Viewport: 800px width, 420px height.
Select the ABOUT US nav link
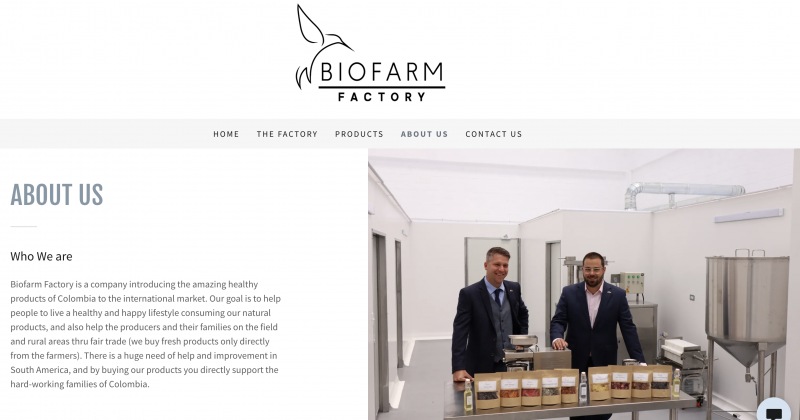[x=424, y=134]
